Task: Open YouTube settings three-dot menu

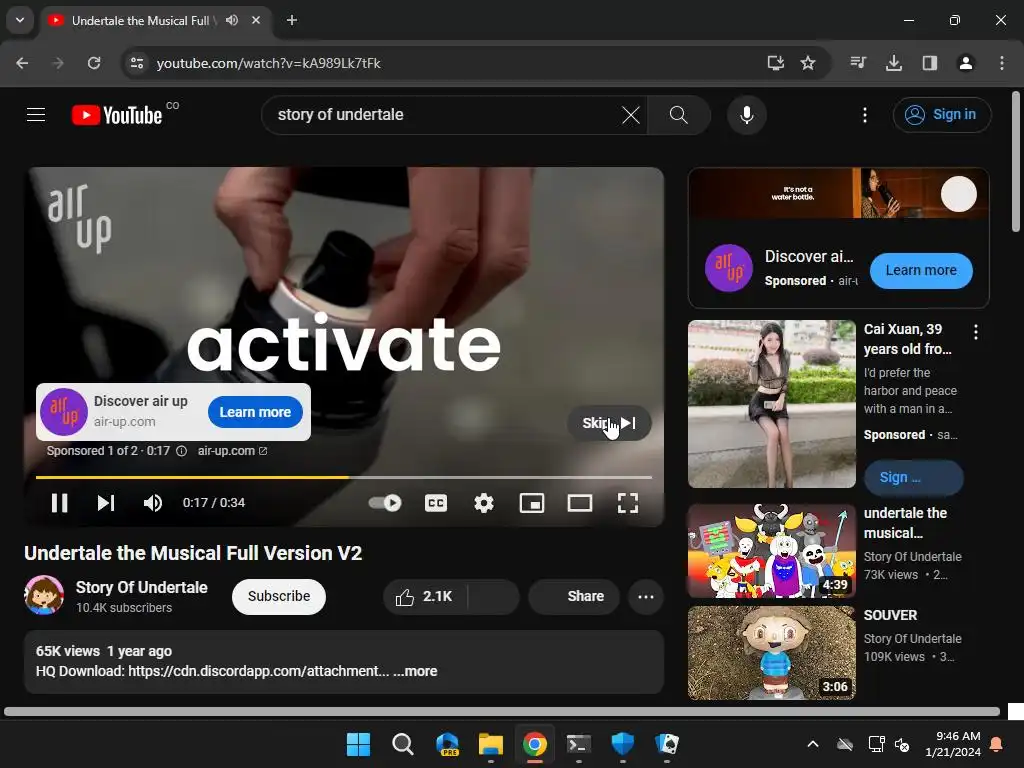Action: [865, 115]
